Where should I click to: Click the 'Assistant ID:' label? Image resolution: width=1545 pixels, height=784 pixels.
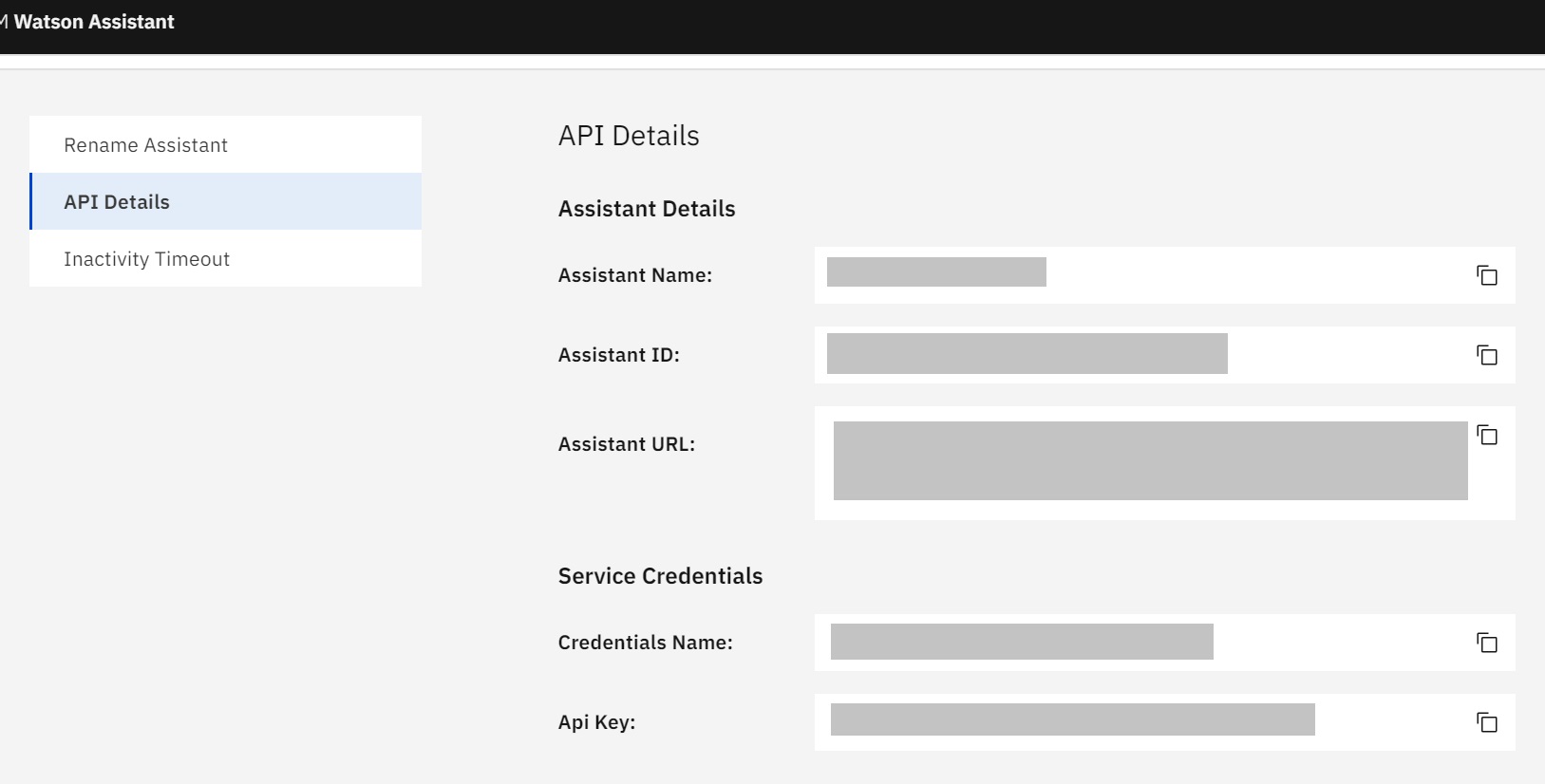[619, 355]
